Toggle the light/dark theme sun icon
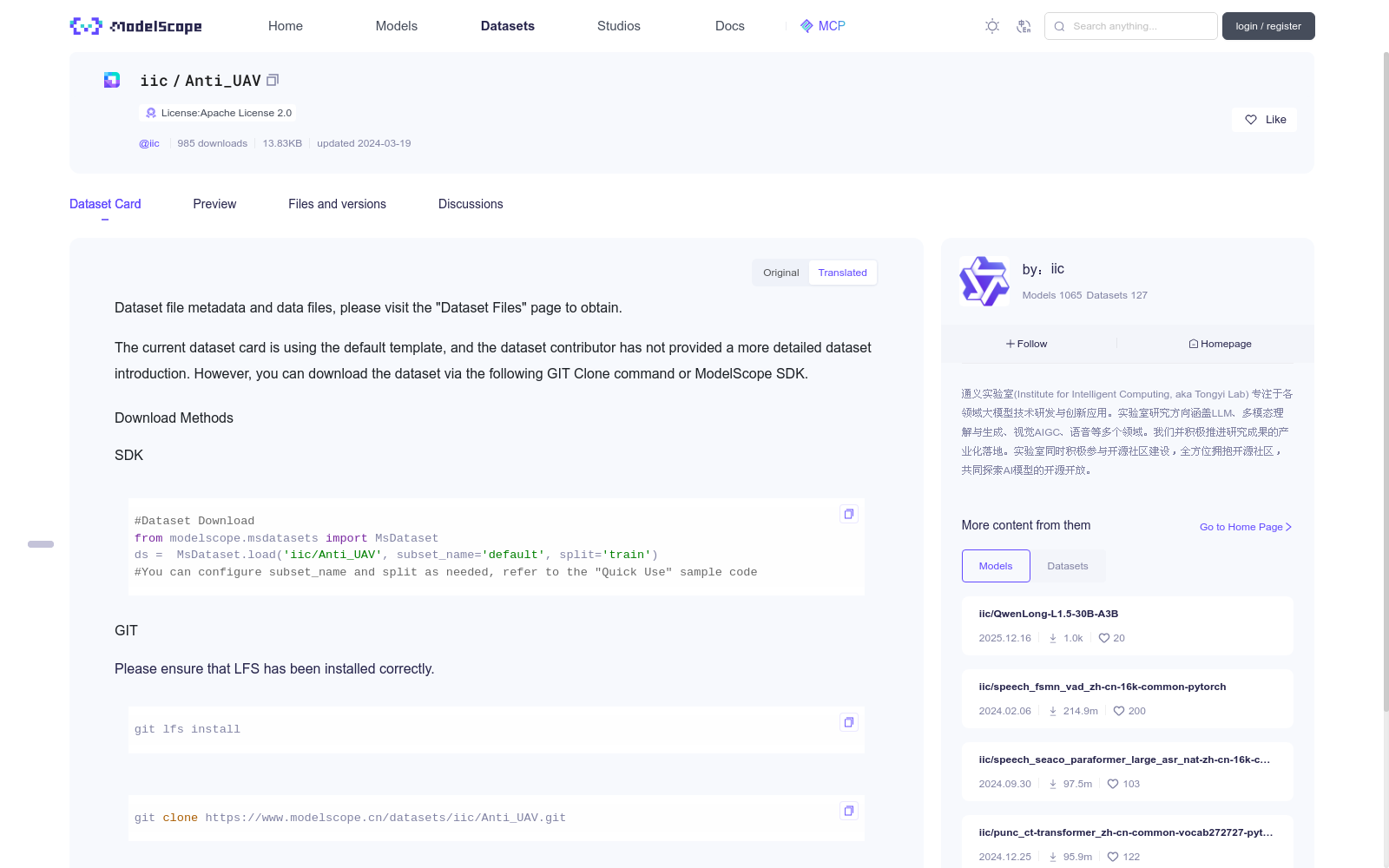The height and width of the screenshot is (868, 1389). tap(992, 26)
